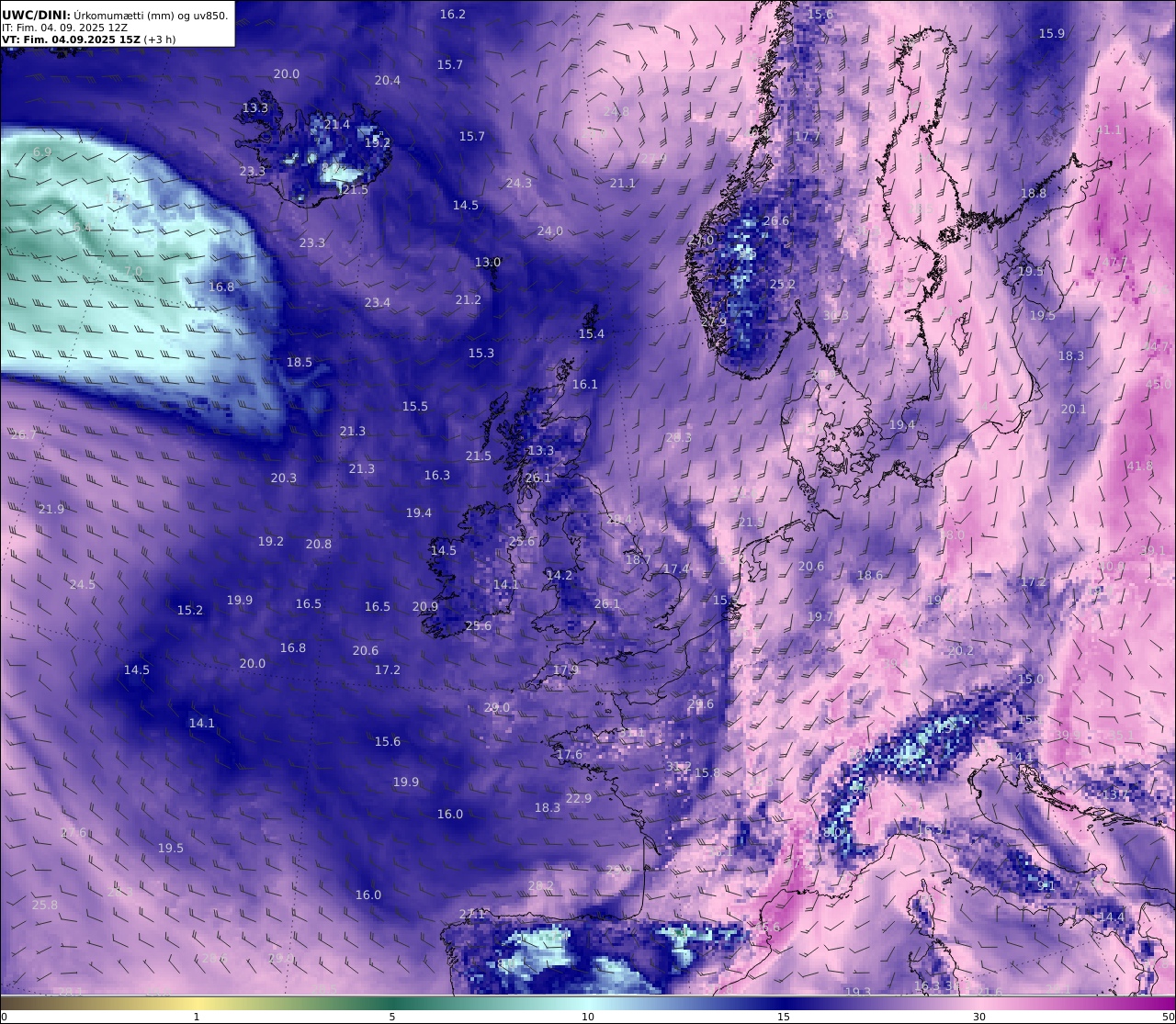Click the map value '19.7'

click(820, 616)
